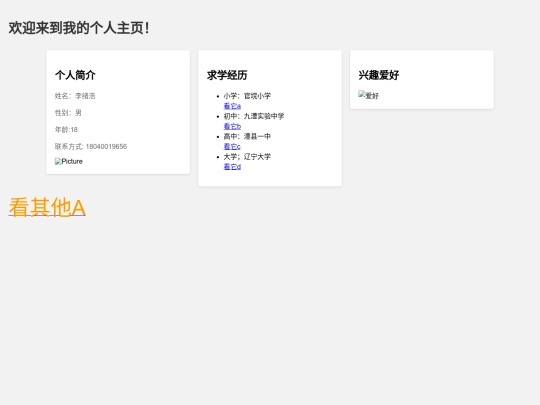The image size is (540, 405).
Task: Select the page heading 欢迎来到我的个人主页!
Action: click(79, 28)
